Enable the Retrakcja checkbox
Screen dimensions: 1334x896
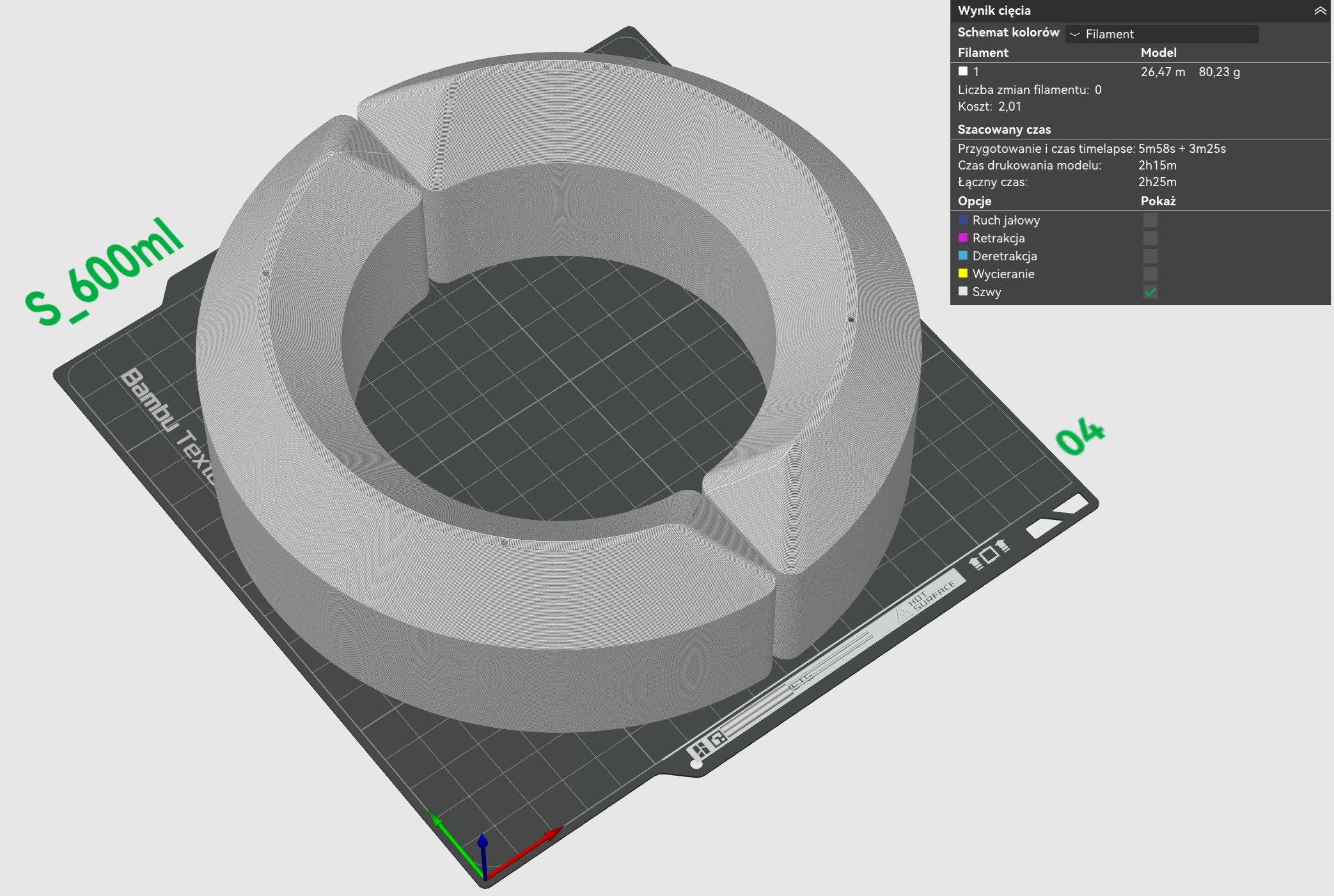click(x=1150, y=238)
